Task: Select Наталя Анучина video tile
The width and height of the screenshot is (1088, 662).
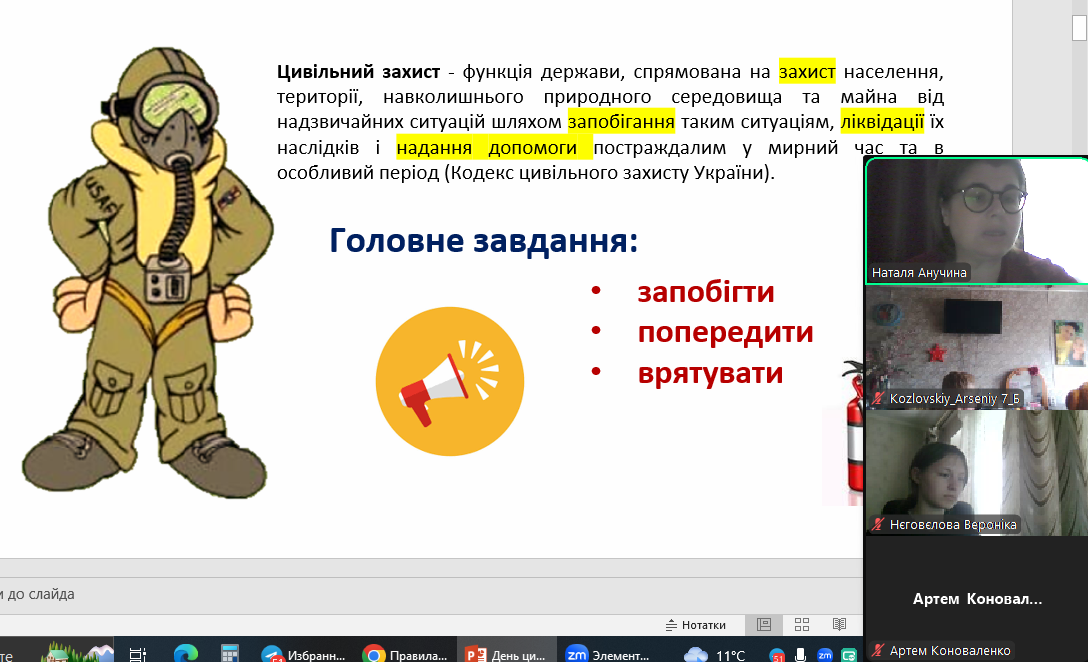Action: pos(975,220)
